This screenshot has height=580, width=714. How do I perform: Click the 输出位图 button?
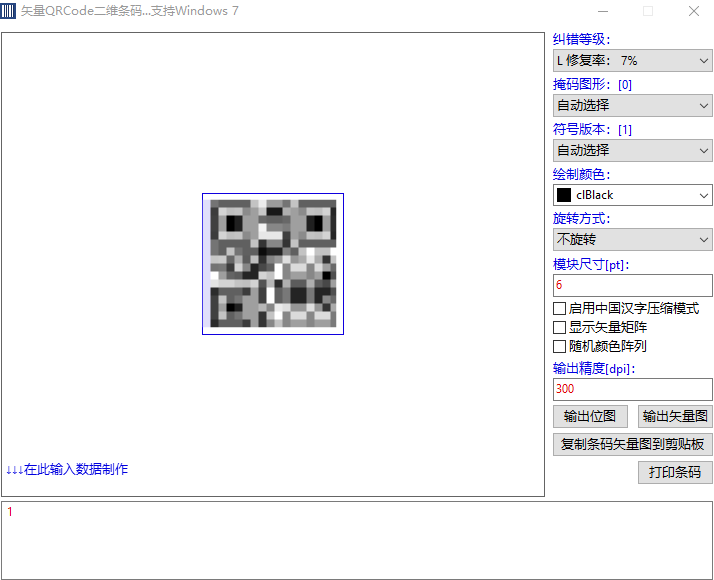590,416
